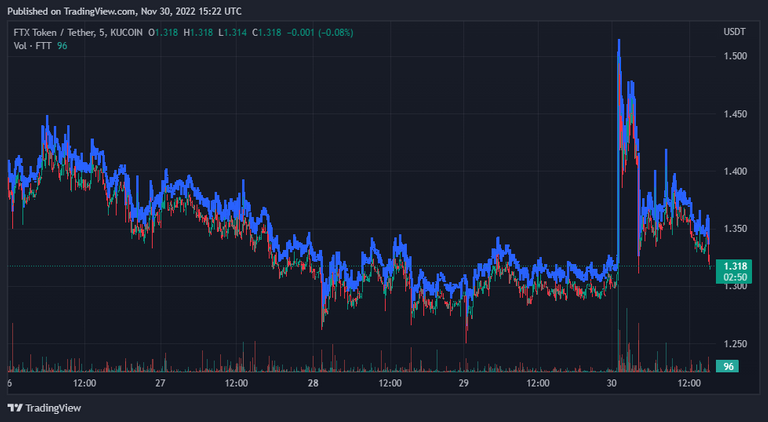The image size is (768, 422).
Task: Click the date label 29 on the time axis
Action: click(x=464, y=383)
